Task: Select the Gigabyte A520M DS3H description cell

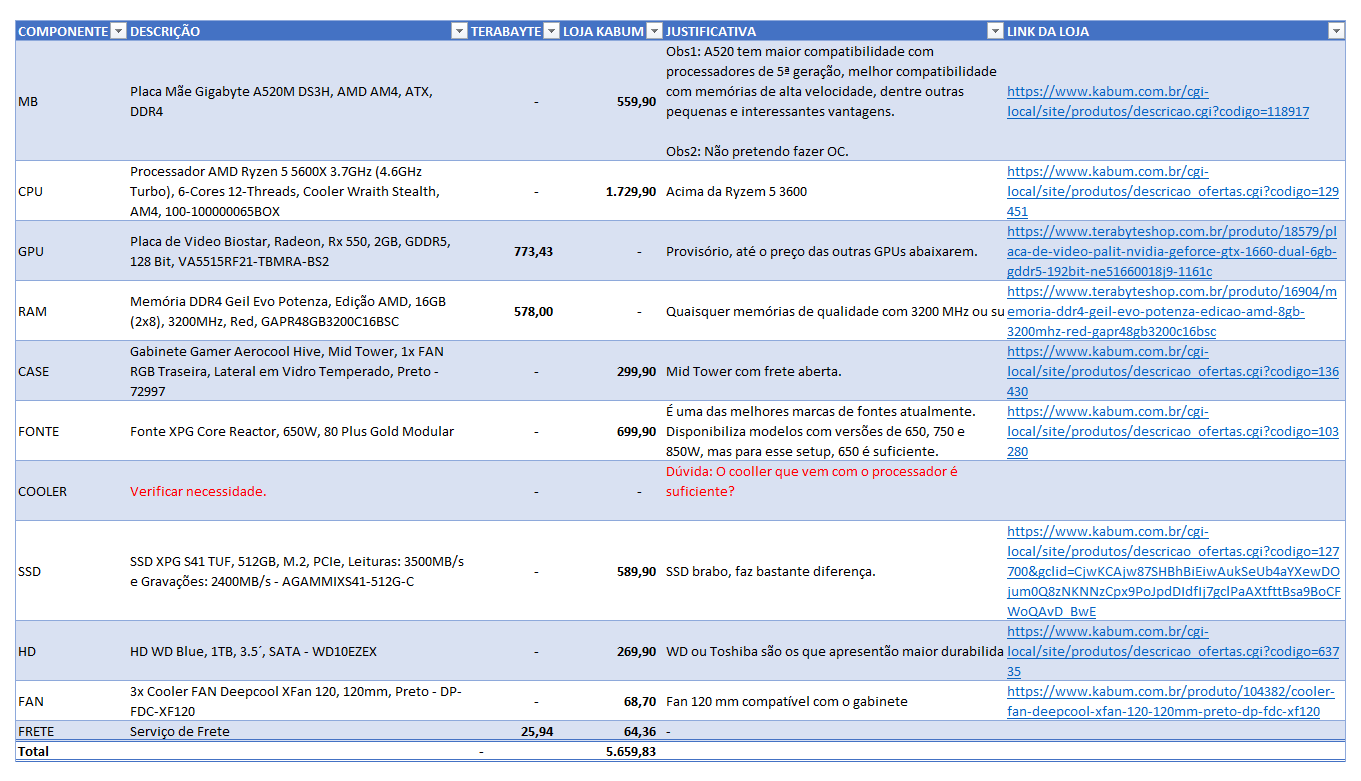Action: pyautogui.click(x=298, y=101)
